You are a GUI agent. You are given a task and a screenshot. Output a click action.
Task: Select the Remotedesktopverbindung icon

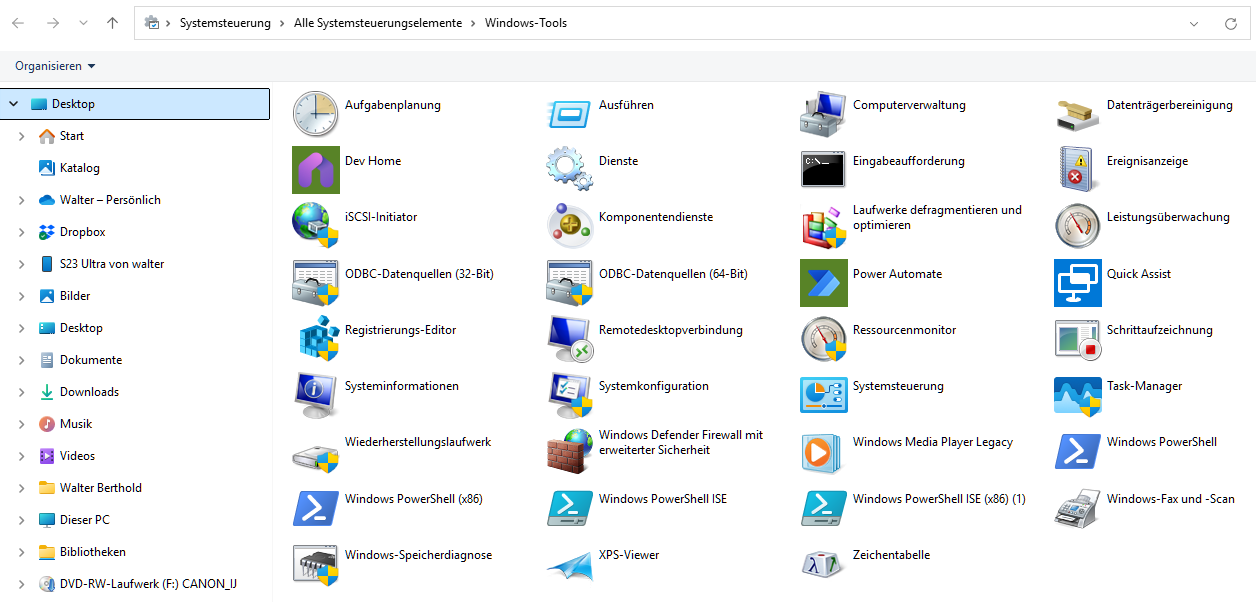click(570, 339)
